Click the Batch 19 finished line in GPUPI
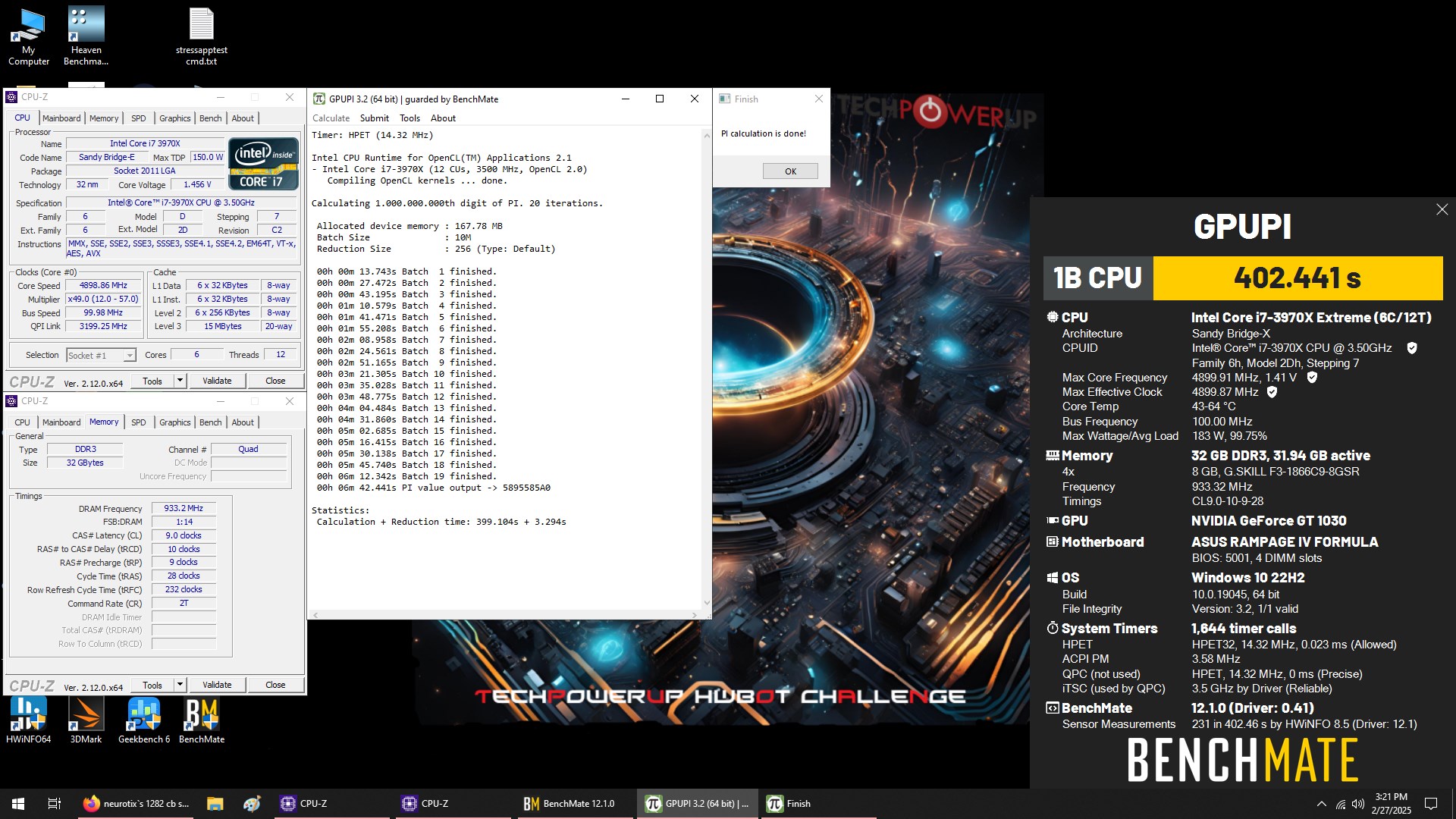The image size is (1456, 819). pyautogui.click(x=406, y=476)
